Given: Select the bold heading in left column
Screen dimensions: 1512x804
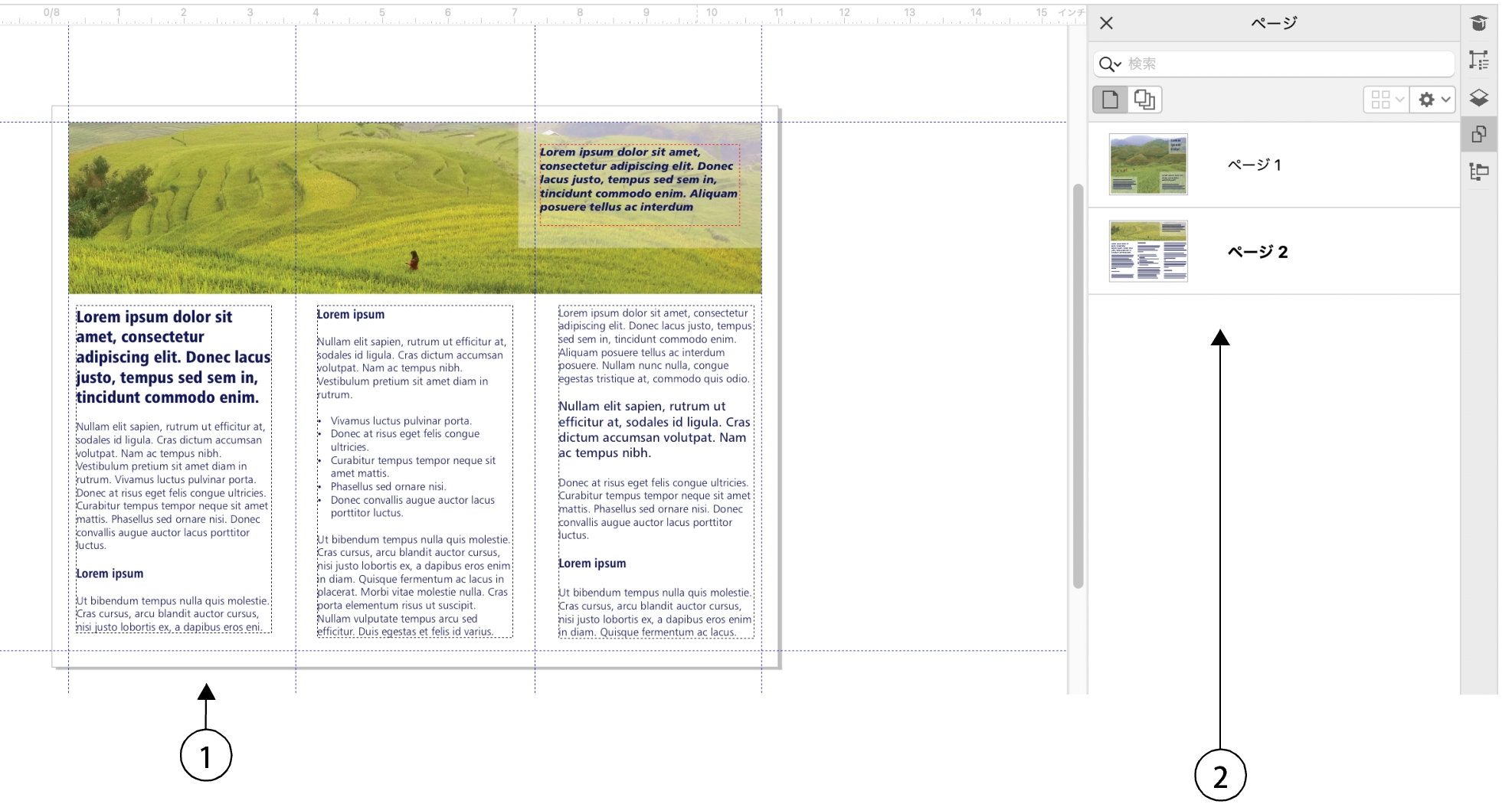Looking at the screenshot, I should (x=172, y=357).
